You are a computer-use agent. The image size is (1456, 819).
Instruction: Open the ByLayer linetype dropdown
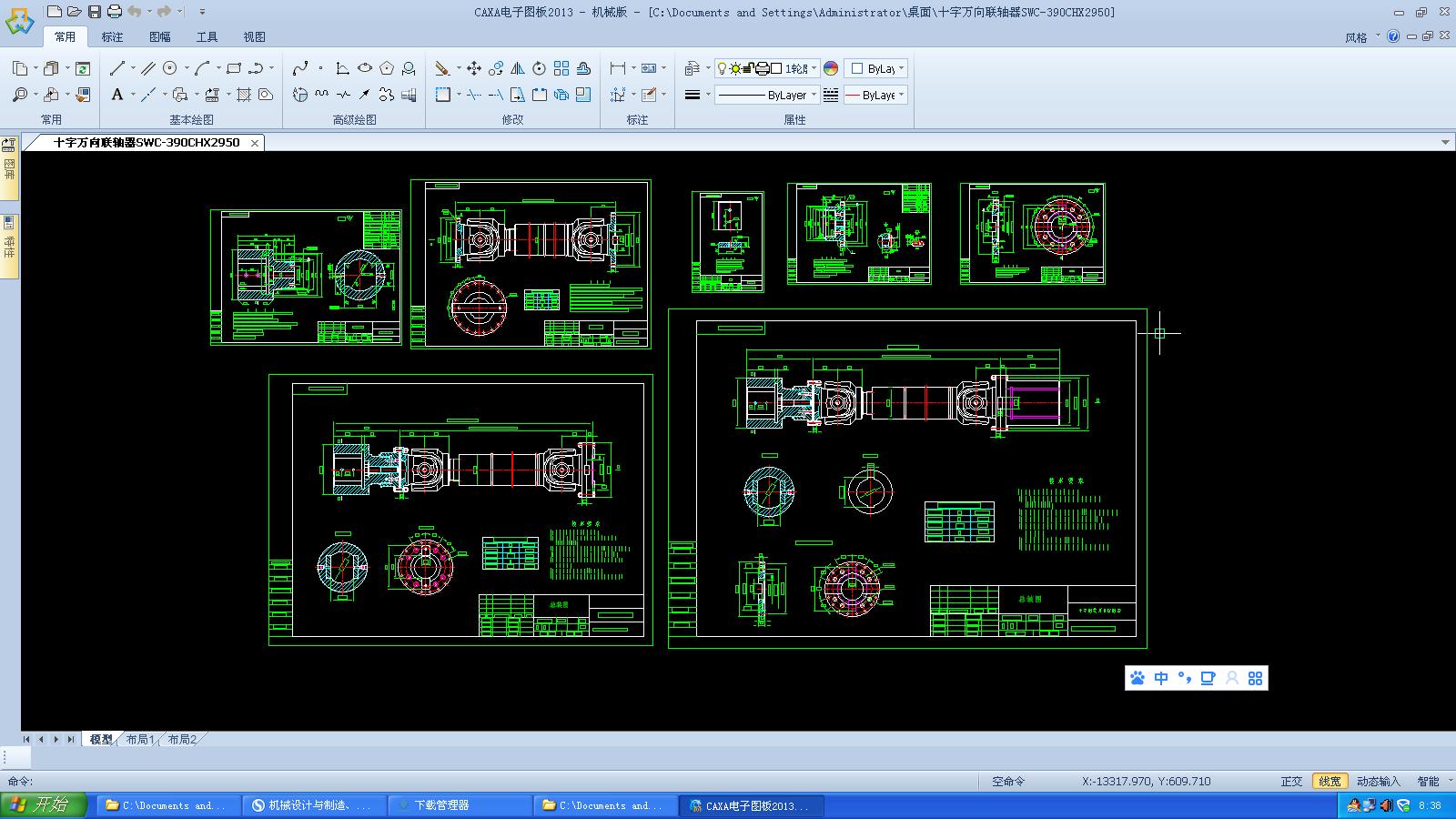[x=767, y=95]
